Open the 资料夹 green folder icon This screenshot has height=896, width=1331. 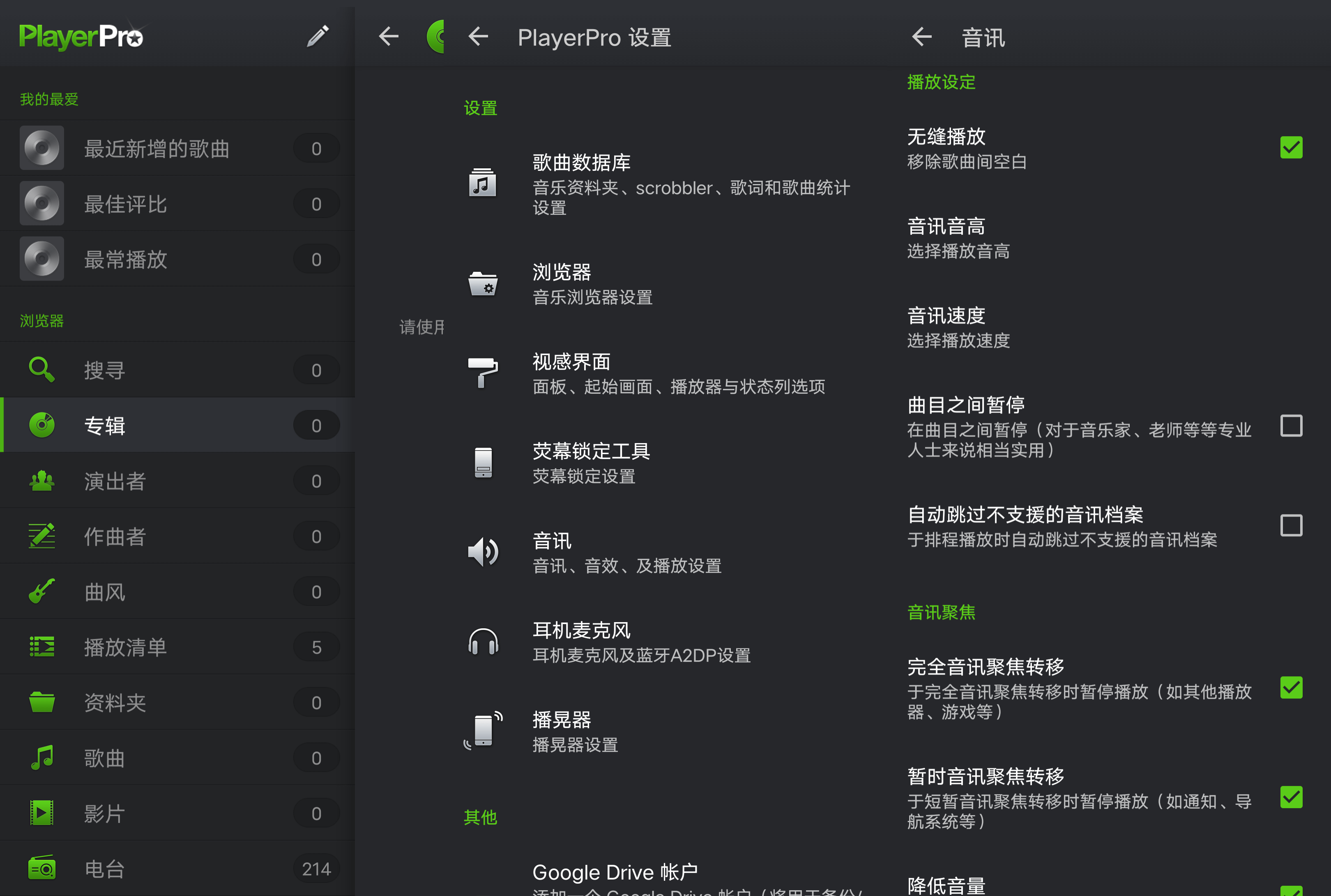(42, 702)
